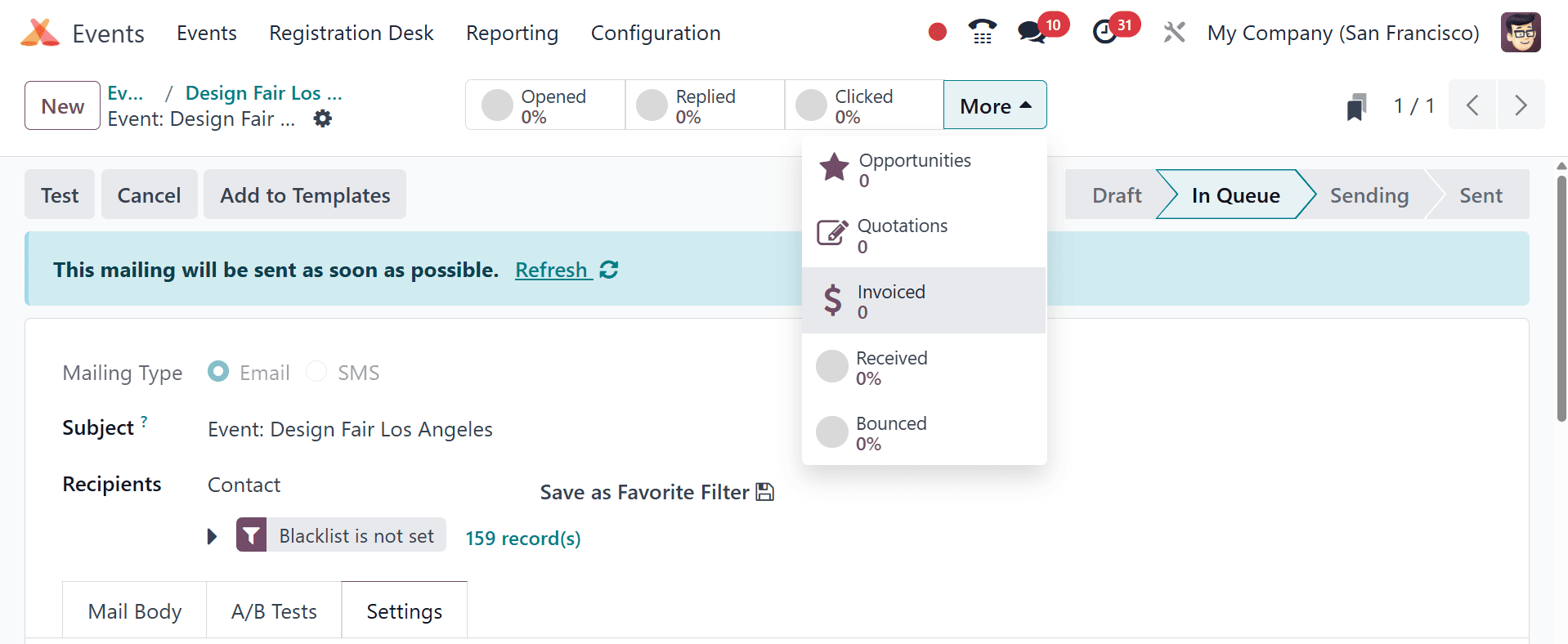
Task: Switch to the Mail Body tab
Action: (x=135, y=611)
